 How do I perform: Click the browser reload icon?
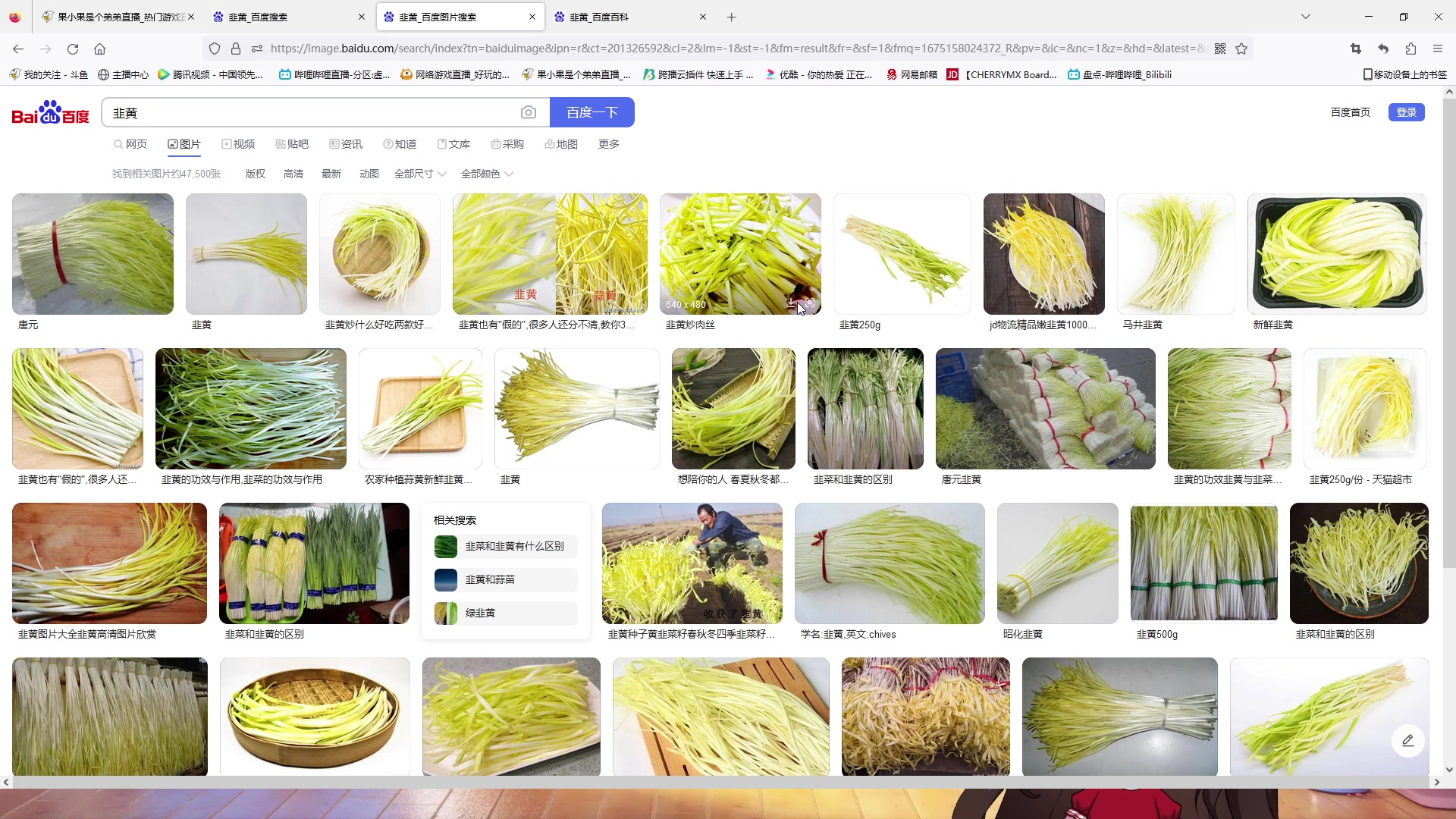pyautogui.click(x=73, y=49)
